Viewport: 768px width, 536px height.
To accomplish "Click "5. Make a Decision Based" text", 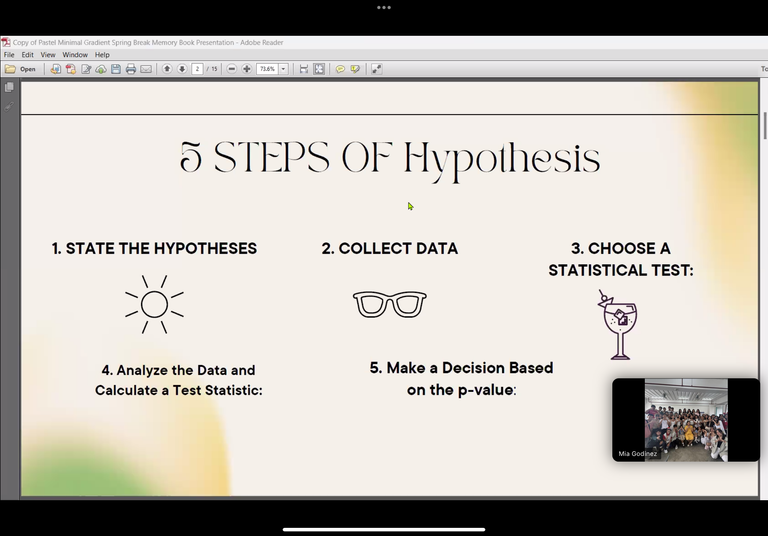I will point(461,368).
